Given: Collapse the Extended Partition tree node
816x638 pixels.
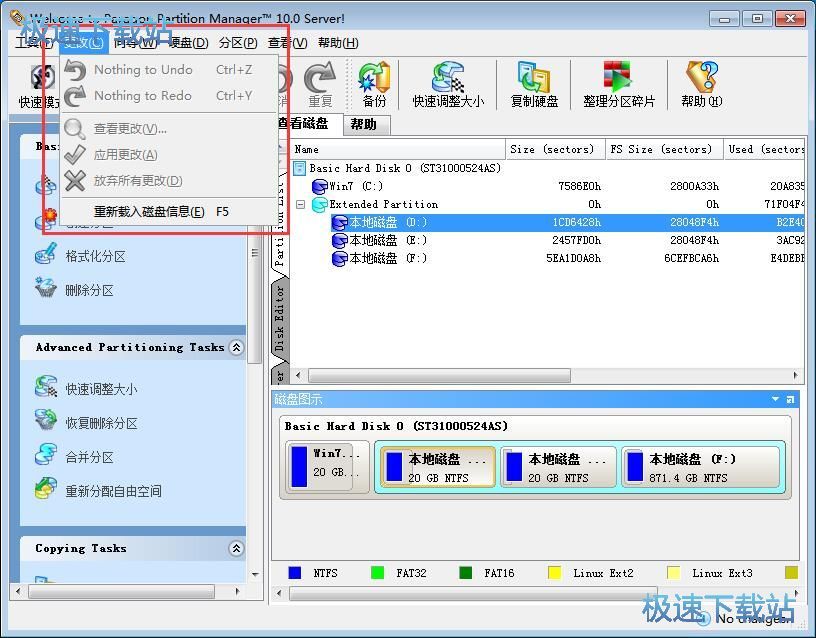Looking at the screenshot, I should 300,205.
